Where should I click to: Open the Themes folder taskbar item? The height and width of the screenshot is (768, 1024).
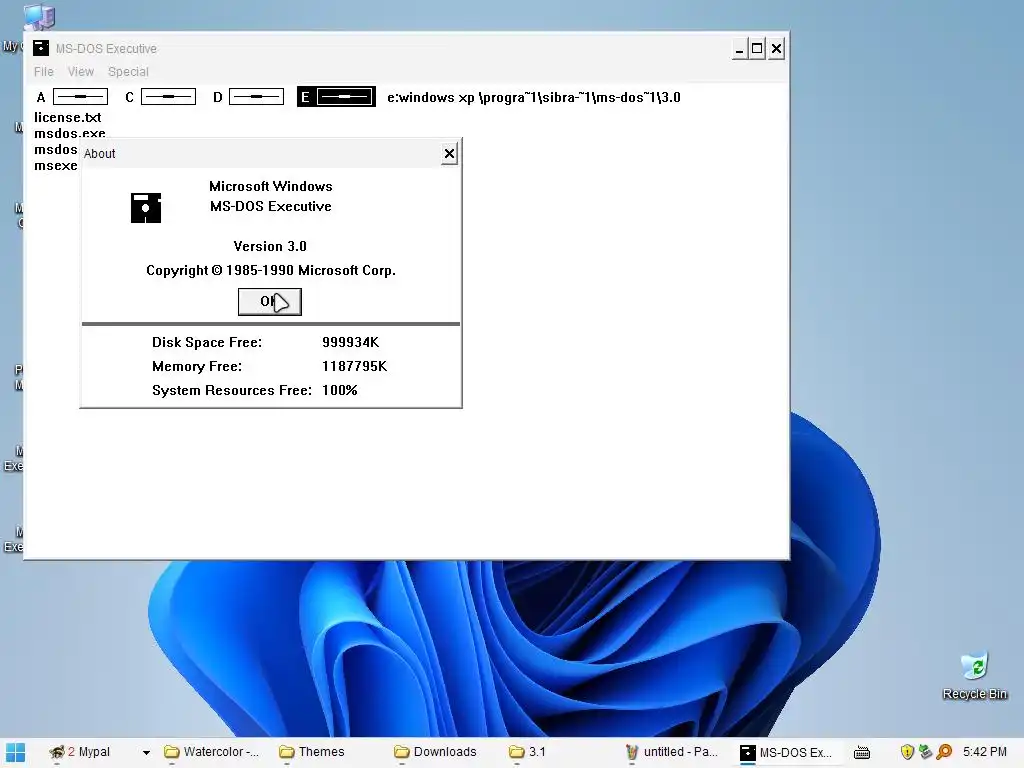point(312,752)
